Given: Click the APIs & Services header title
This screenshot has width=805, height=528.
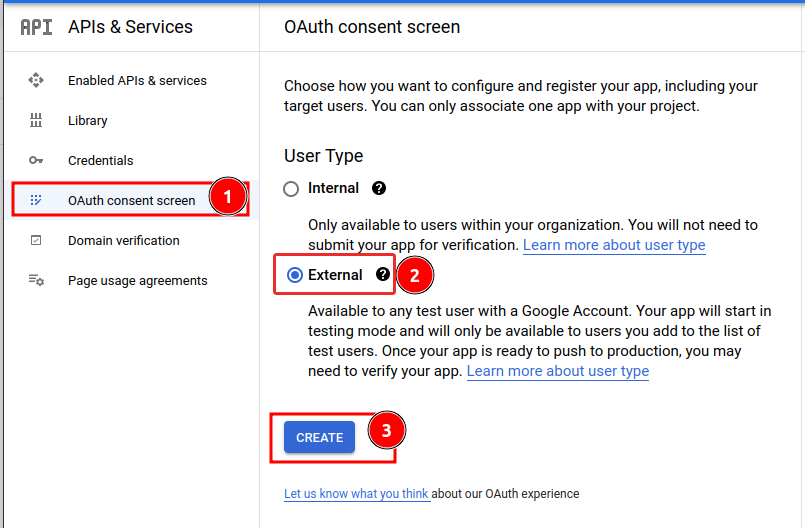Looking at the screenshot, I should pos(130,27).
